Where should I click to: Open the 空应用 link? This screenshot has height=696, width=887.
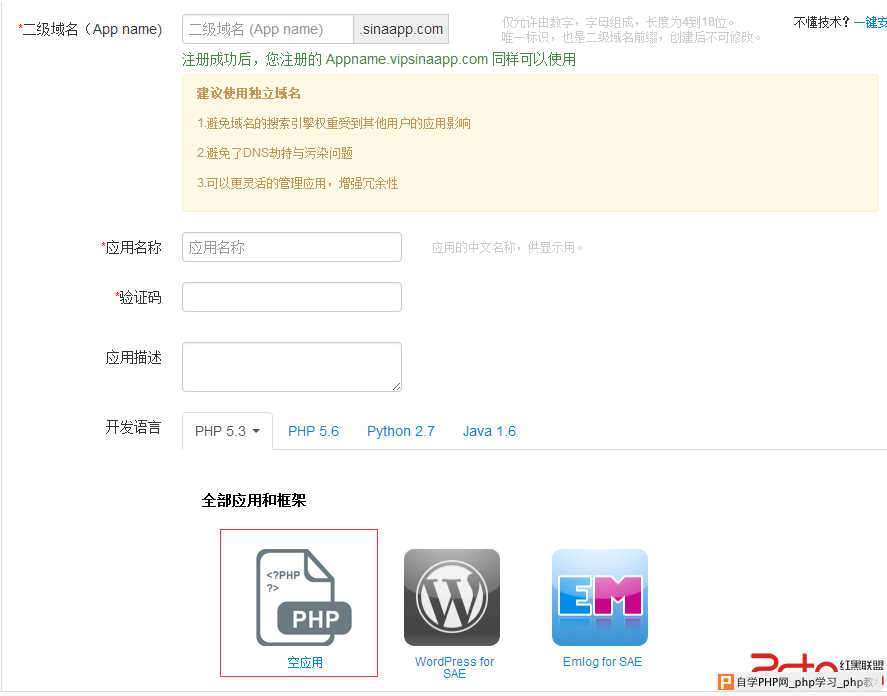tap(305, 663)
